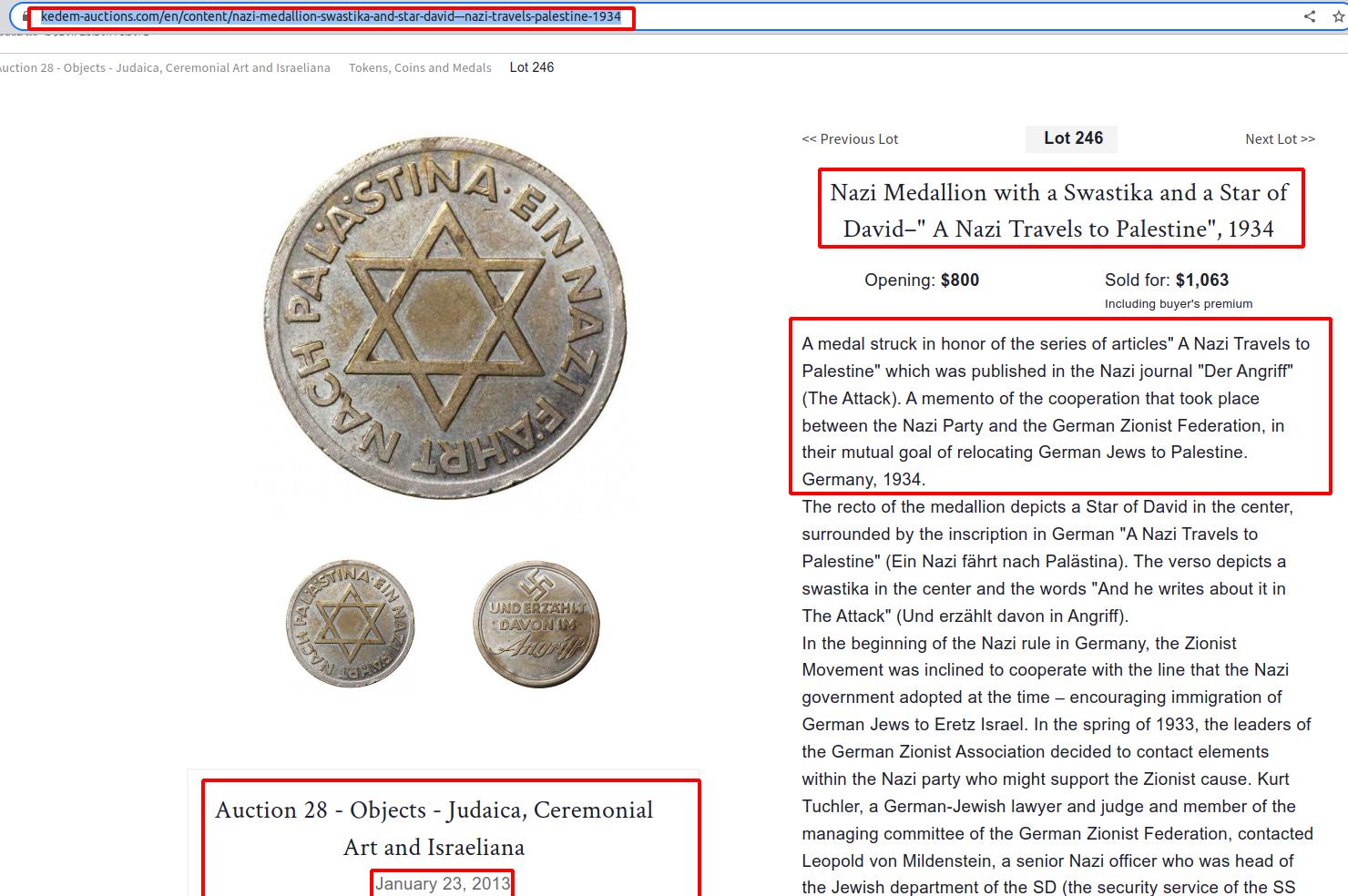1348x896 pixels.
Task: Click the January 23, 2013 auction date
Action: pos(443,884)
